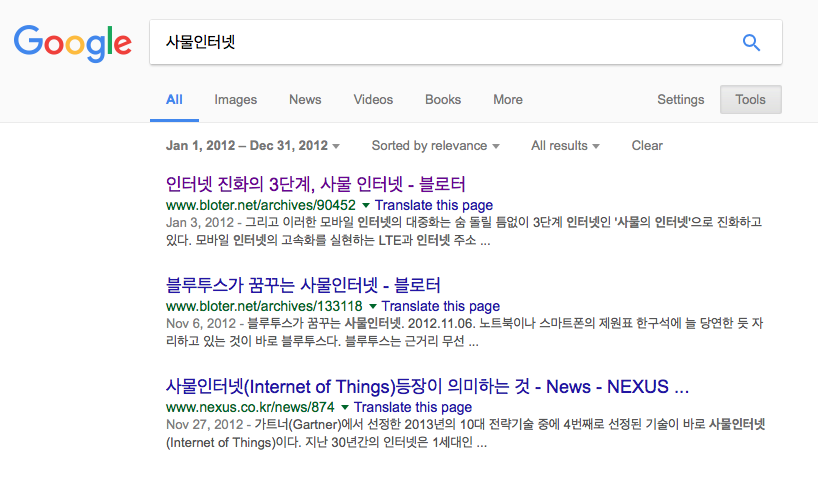Open the NEXUS Internet of Things result
The height and width of the screenshot is (480, 818).
click(x=427, y=387)
